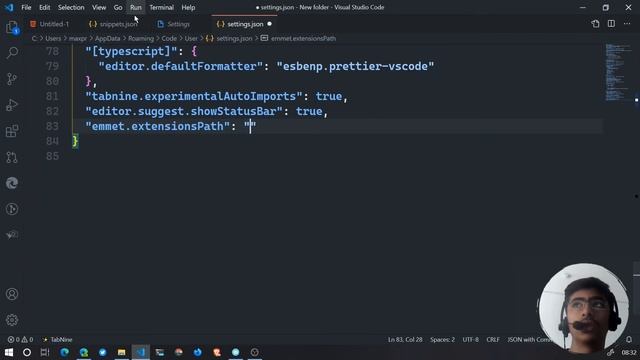Open the Go menu
Image resolution: width=640 pixels, height=360 pixels.
point(118,7)
